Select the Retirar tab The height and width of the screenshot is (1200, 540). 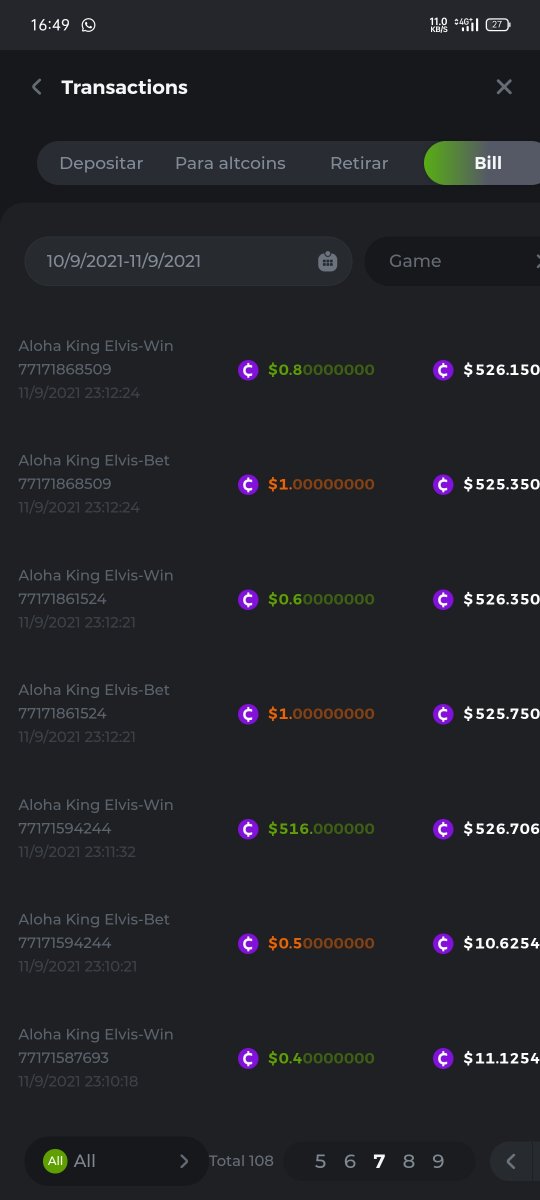(359, 163)
